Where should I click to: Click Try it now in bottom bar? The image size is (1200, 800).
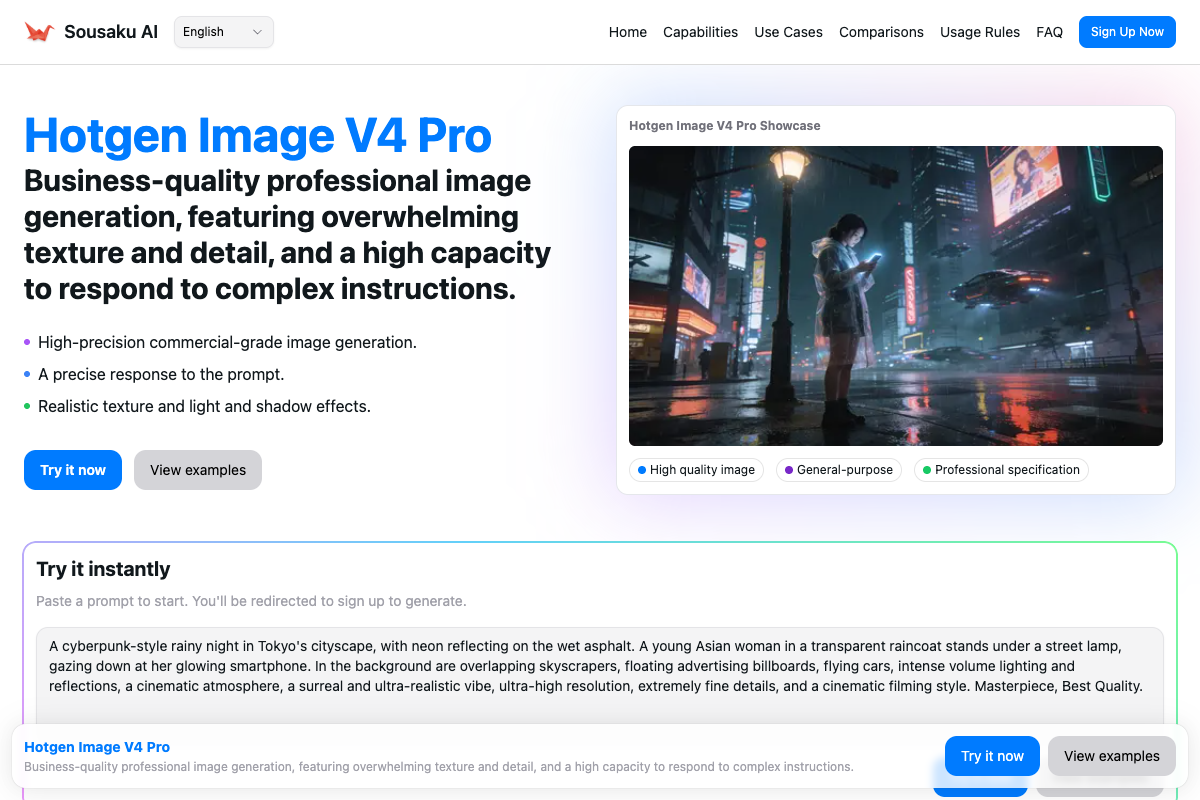[992, 756]
